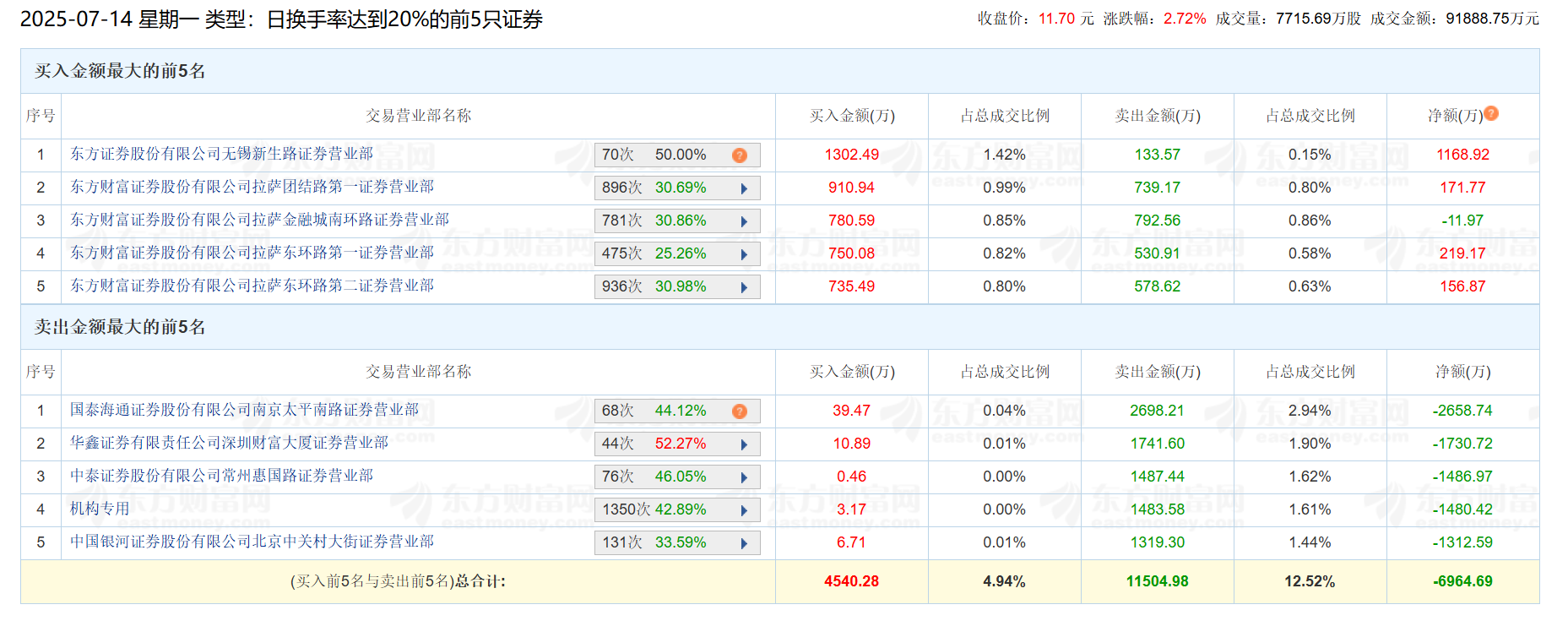Click sell amount 1741.60
This screenshot has width=1568, height=621.
click(x=1157, y=444)
